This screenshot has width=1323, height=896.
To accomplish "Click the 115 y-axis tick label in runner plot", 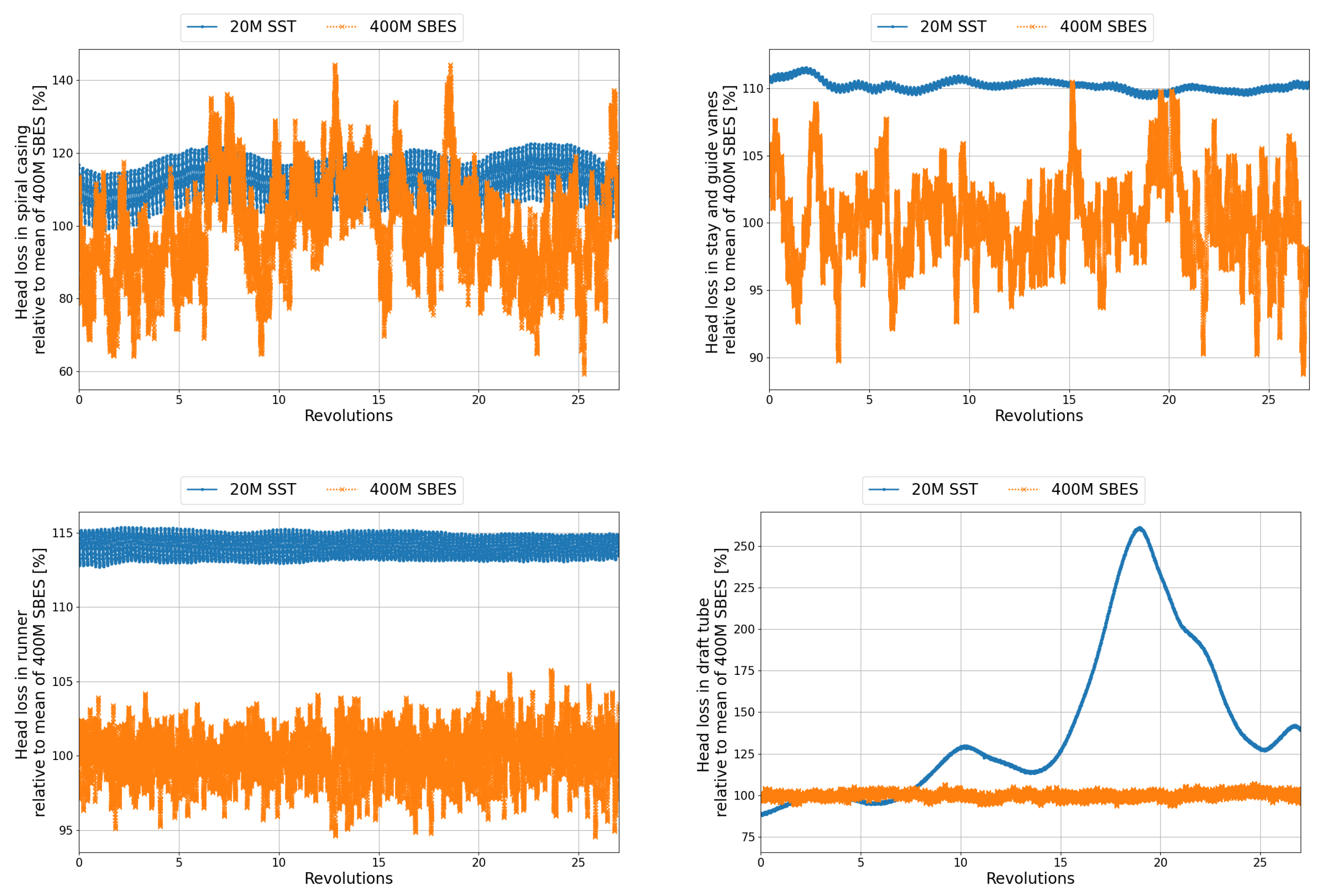I will pyautogui.click(x=62, y=533).
